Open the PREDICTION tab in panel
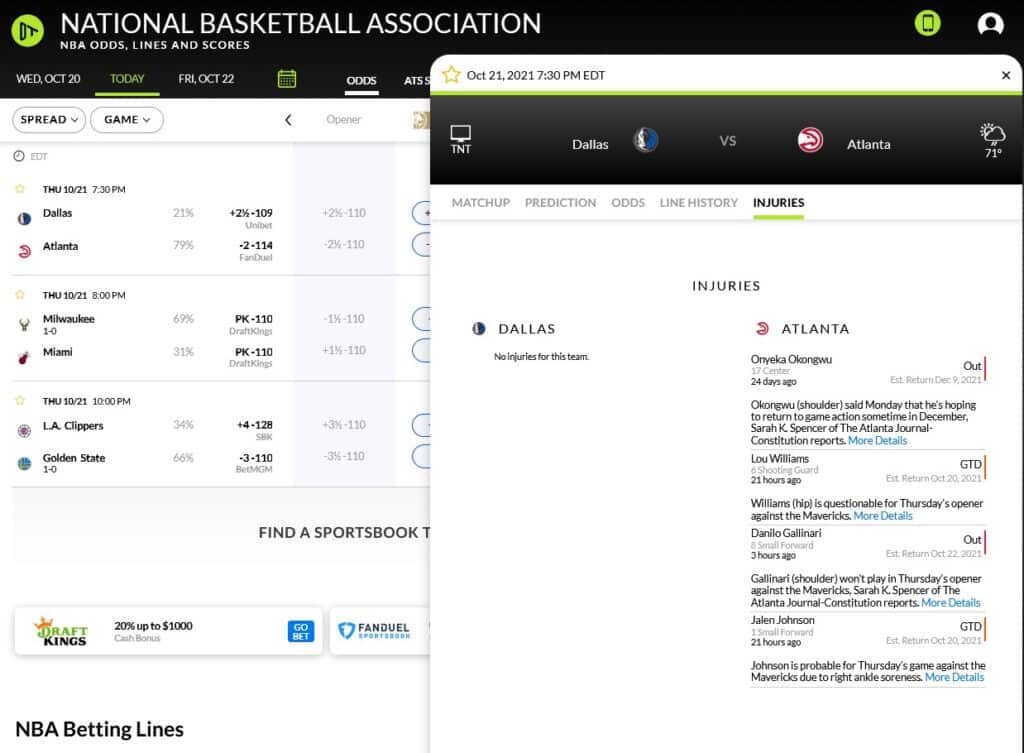This screenshot has width=1024, height=753. [x=560, y=202]
